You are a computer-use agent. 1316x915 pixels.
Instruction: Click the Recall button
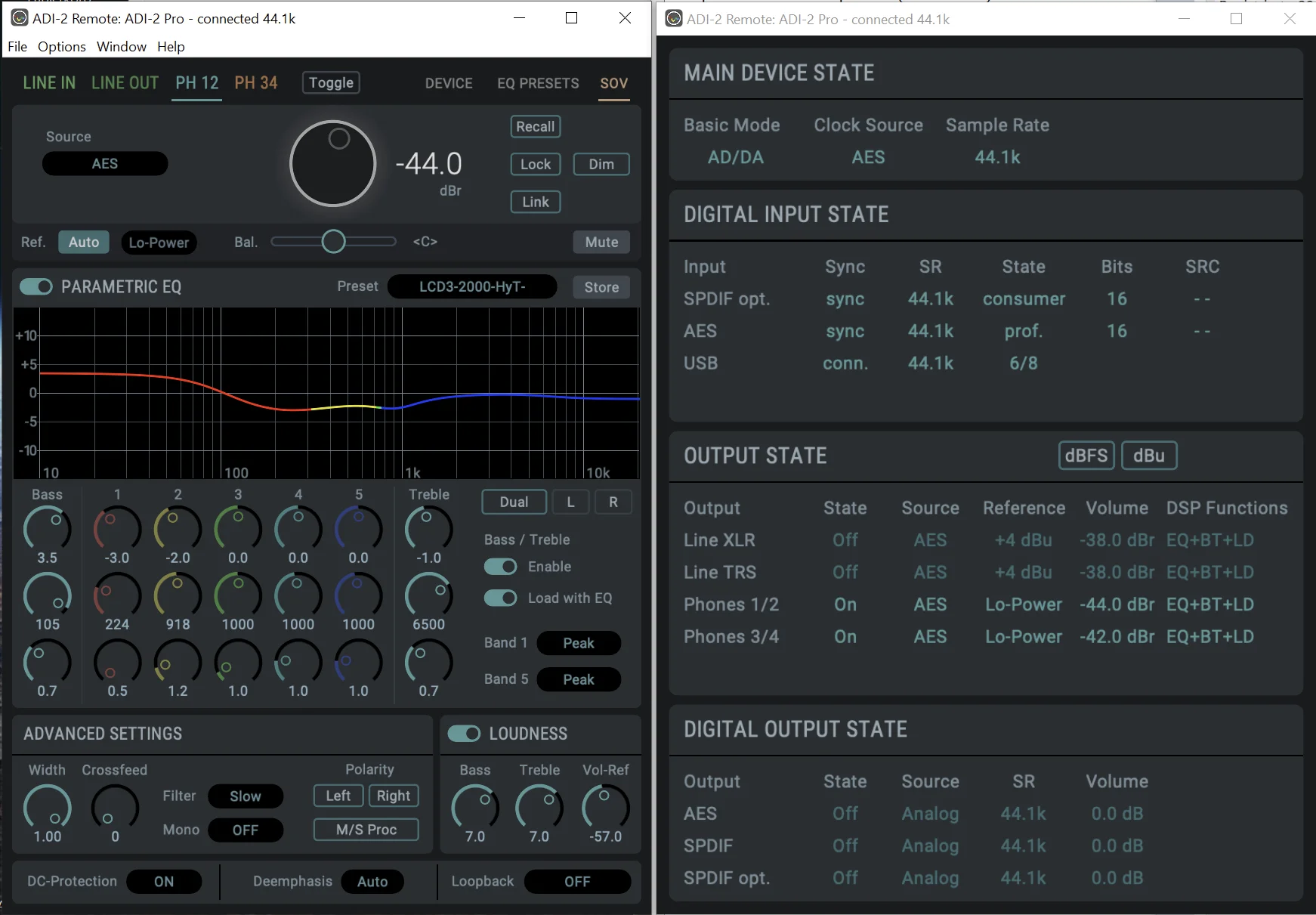(x=536, y=127)
